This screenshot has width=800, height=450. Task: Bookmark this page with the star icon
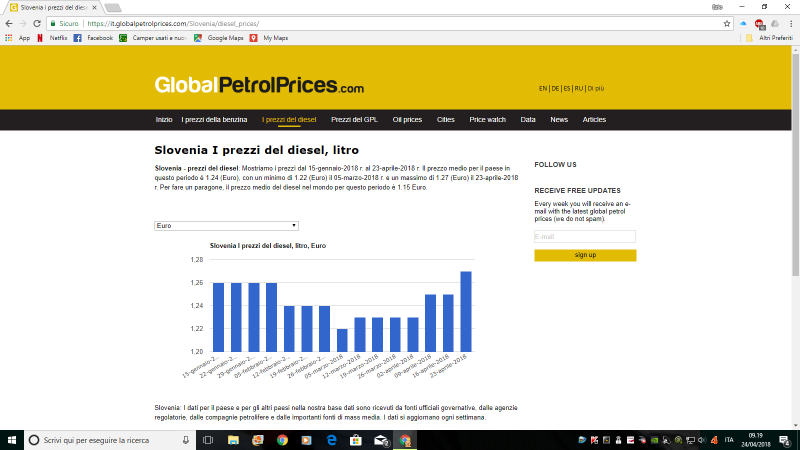pos(727,23)
